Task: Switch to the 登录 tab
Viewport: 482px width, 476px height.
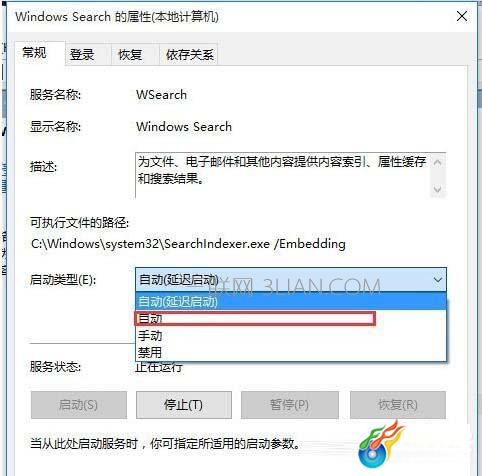Action: pos(82,54)
